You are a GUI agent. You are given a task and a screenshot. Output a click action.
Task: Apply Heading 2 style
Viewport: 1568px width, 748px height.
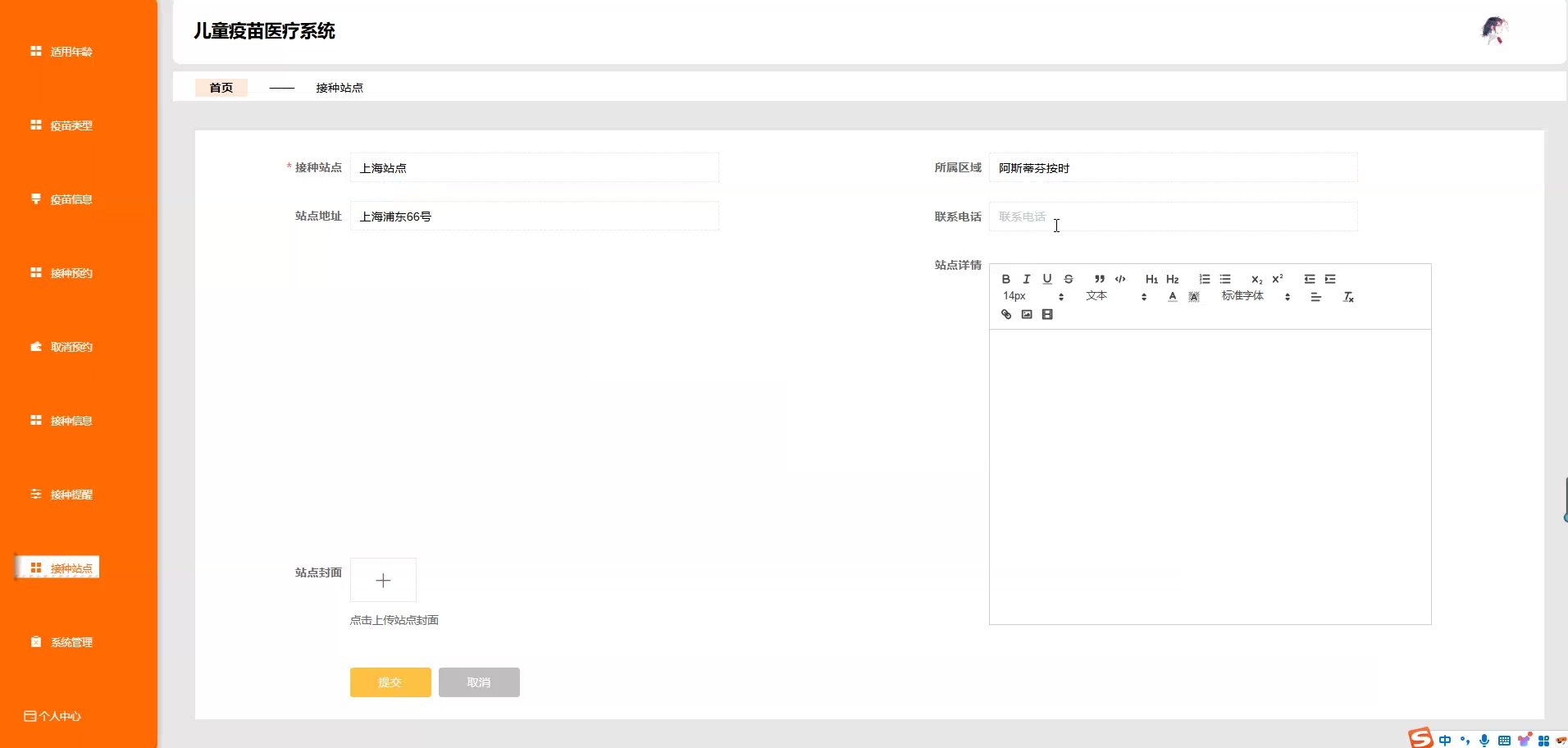click(x=1173, y=279)
